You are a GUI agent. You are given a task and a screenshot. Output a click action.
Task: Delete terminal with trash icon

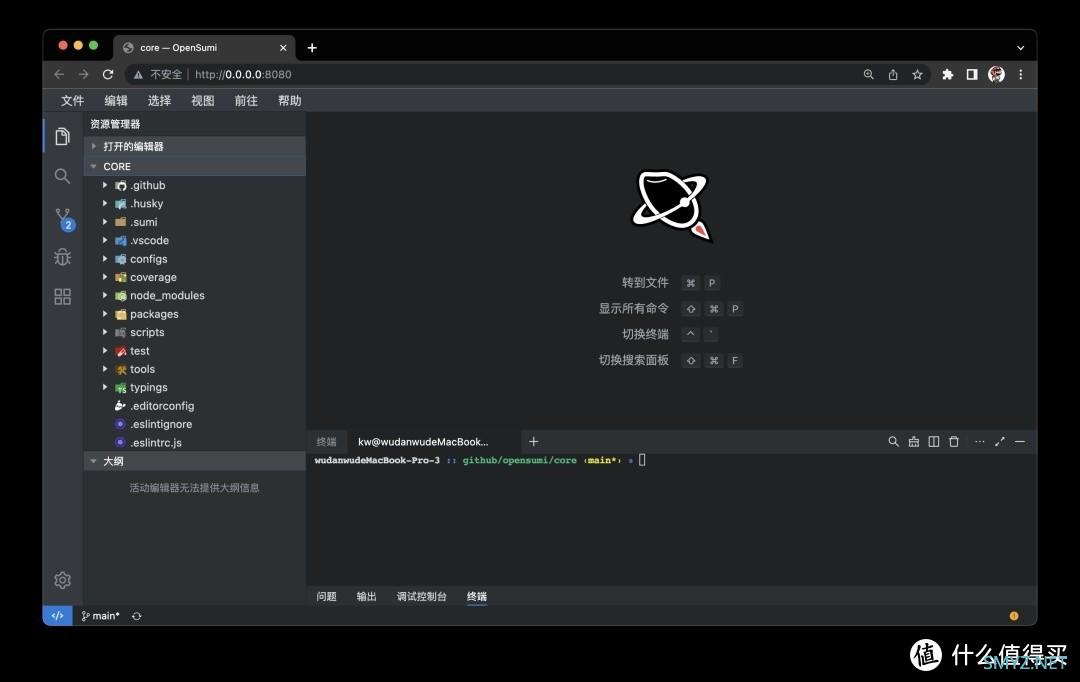pos(954,442)
